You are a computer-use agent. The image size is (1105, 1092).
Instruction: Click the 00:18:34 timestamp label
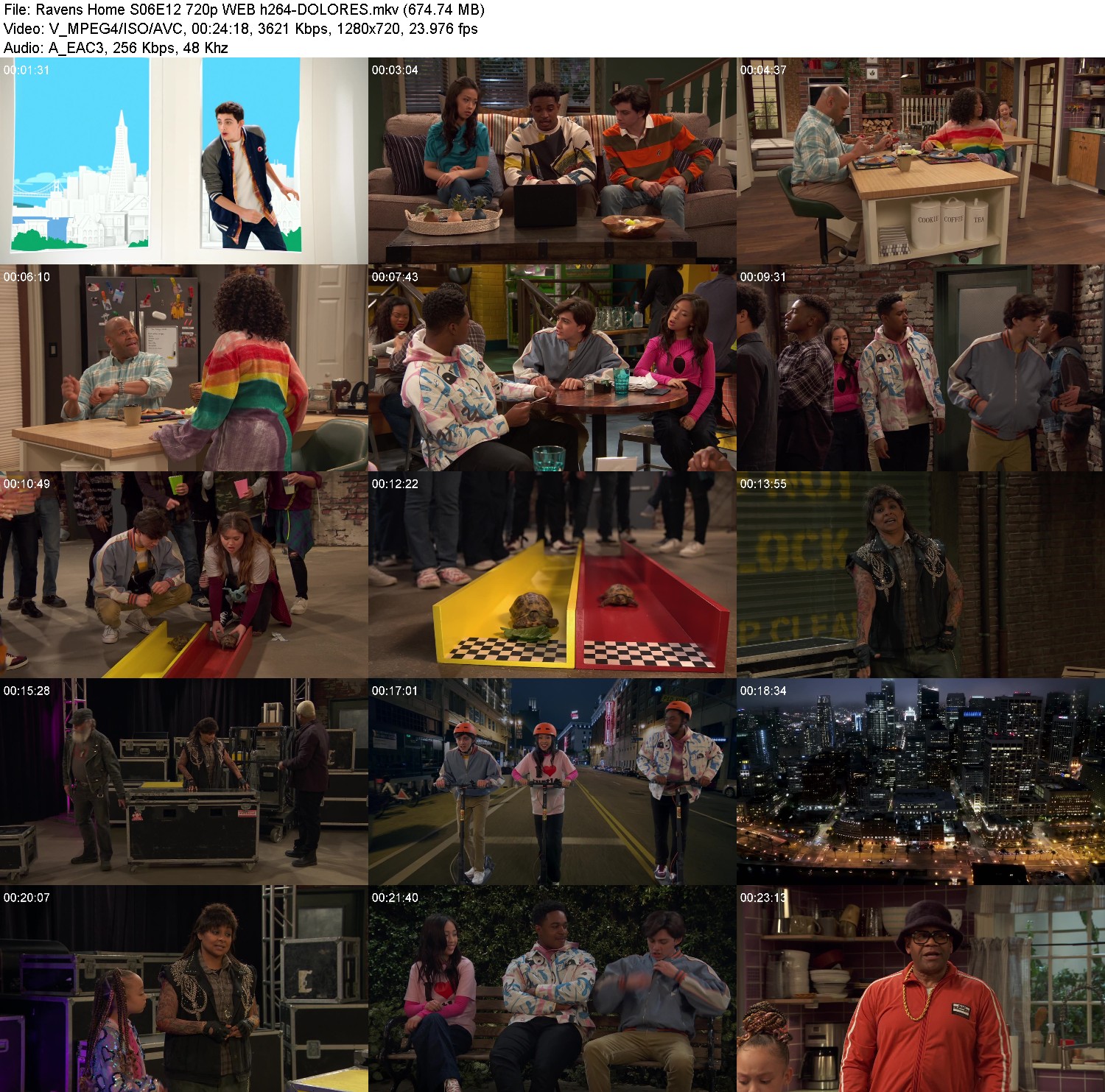tap(763, 691)
